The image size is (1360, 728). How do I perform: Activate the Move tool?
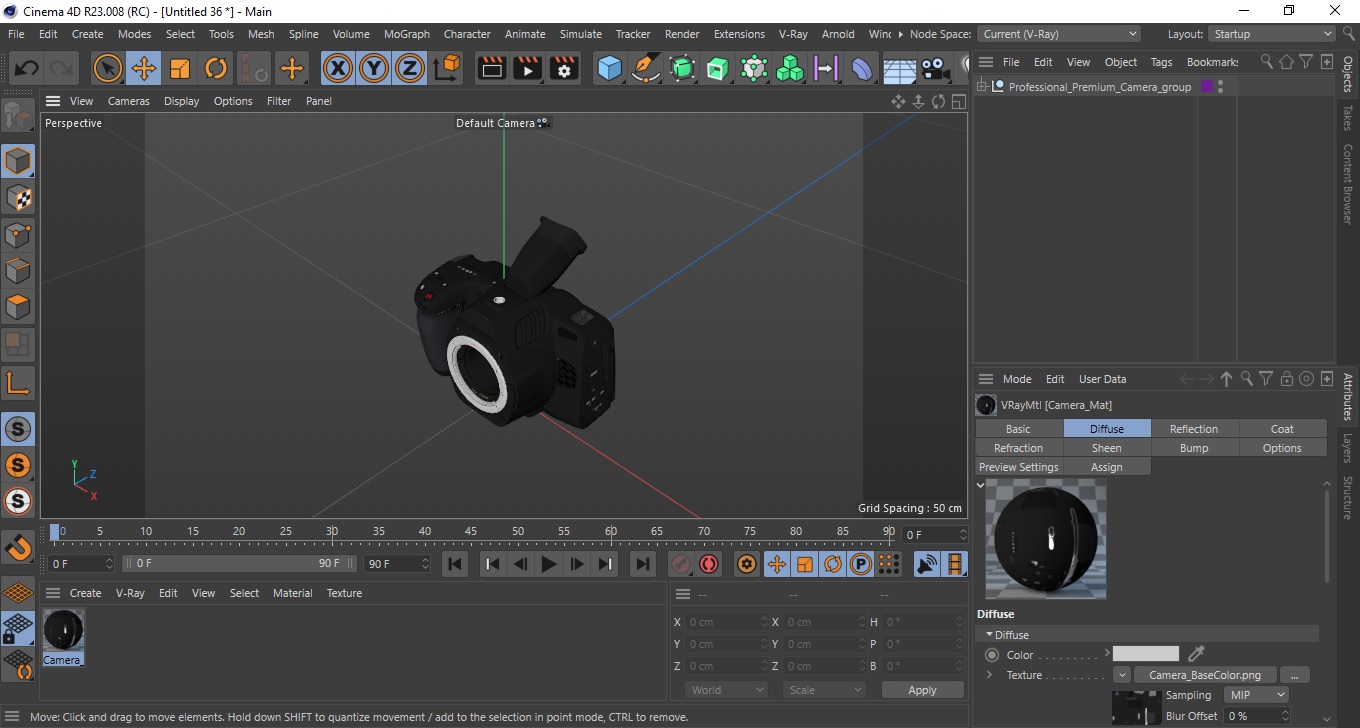point(144,68)
